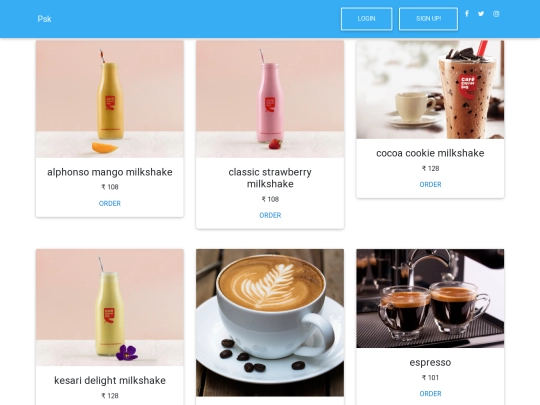Order the classic strawberry milkshake
This screenshot has width=540, height=405.
270,215
